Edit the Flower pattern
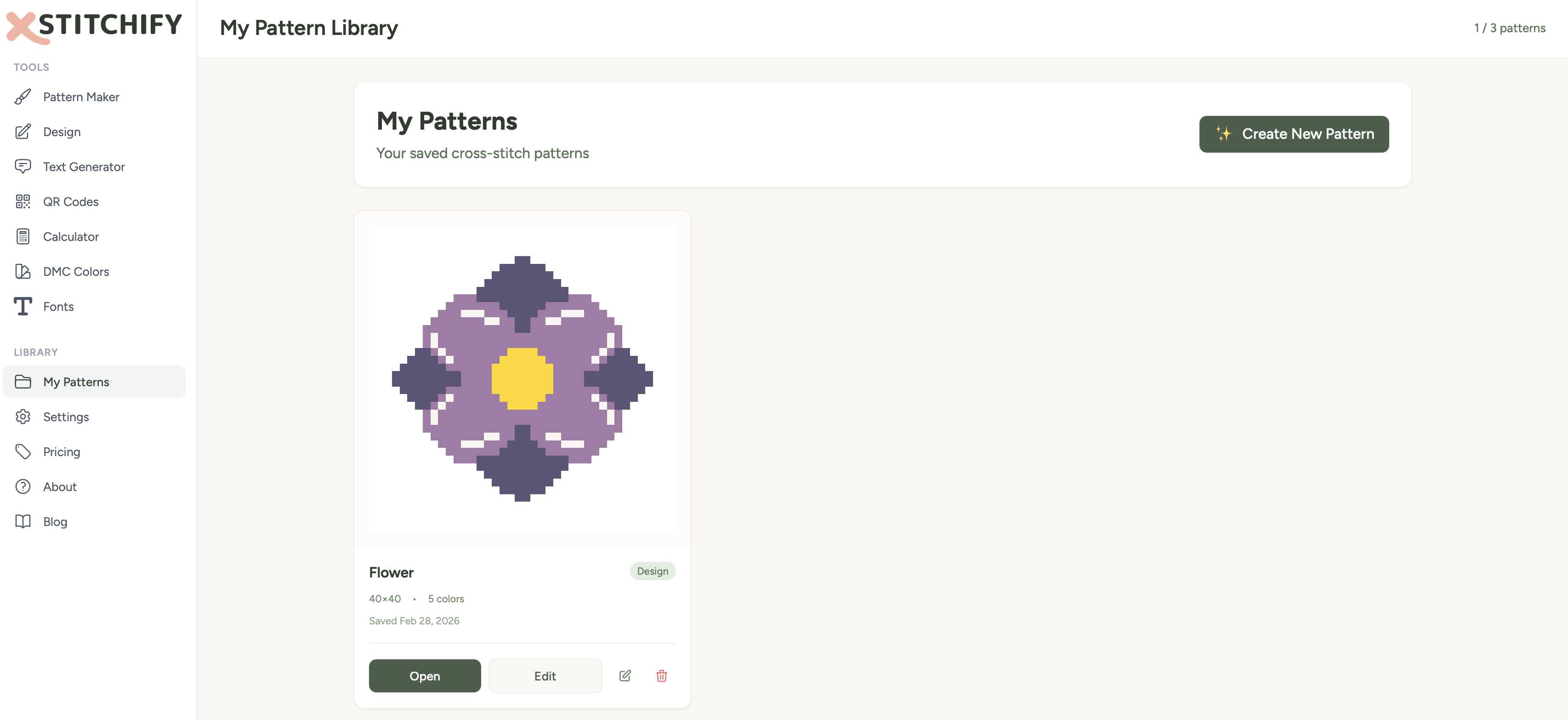Image resolution: width=1568 pixels, height=720 pixels. [545, 675]
